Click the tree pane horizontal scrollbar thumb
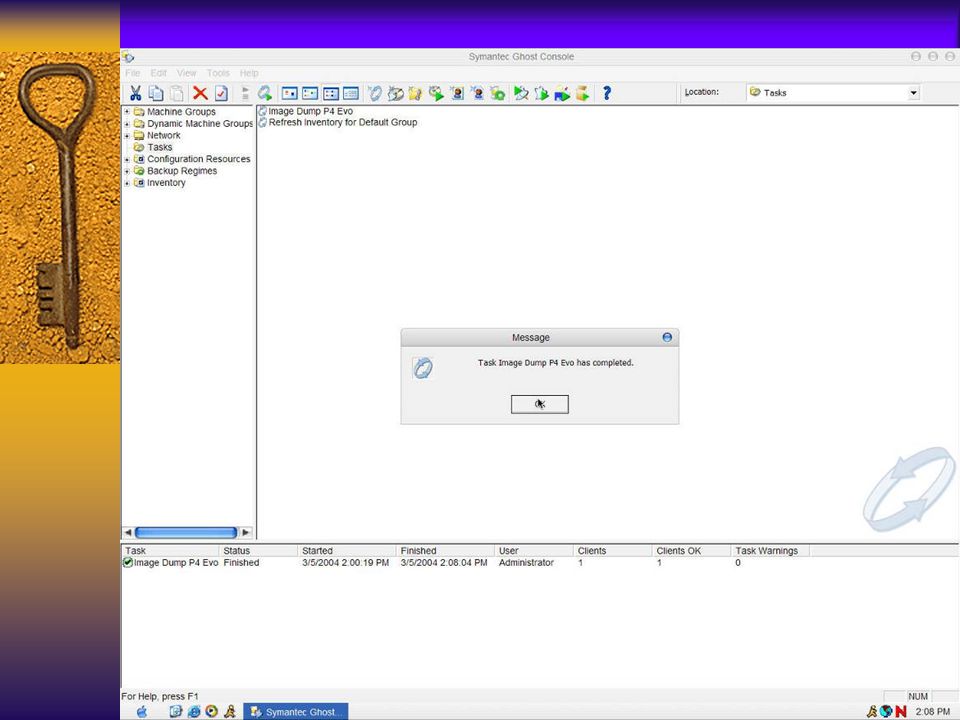The height and width of the screenshot is (720, 960). [186, 533]
